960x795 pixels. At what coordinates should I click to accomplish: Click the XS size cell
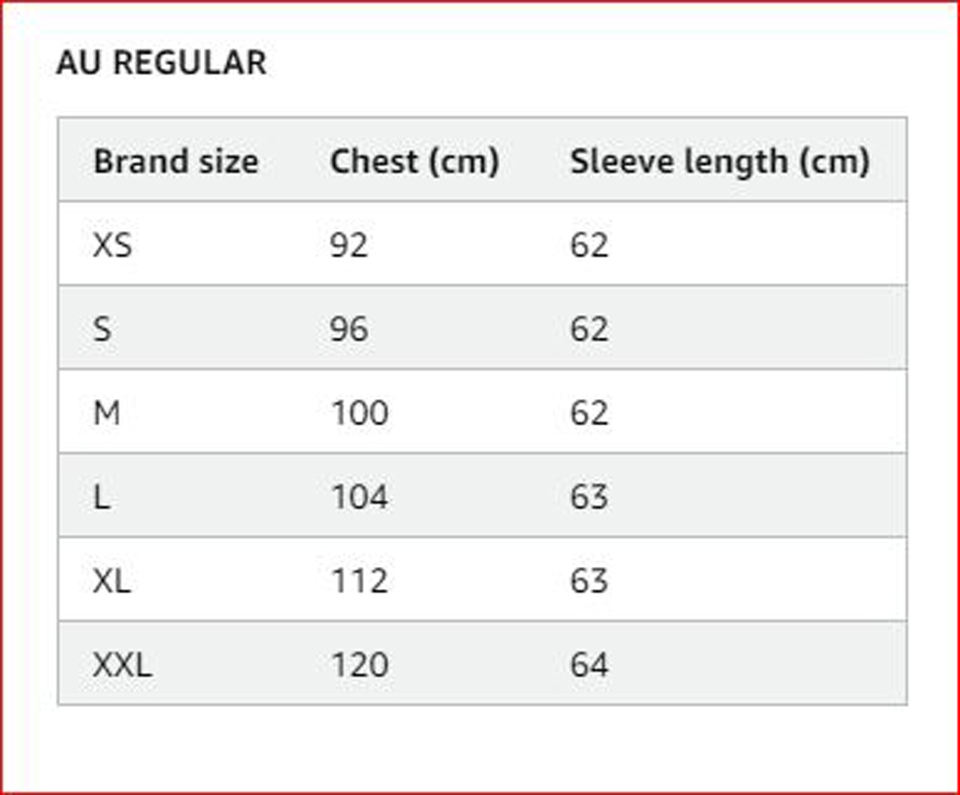[112, 246]
